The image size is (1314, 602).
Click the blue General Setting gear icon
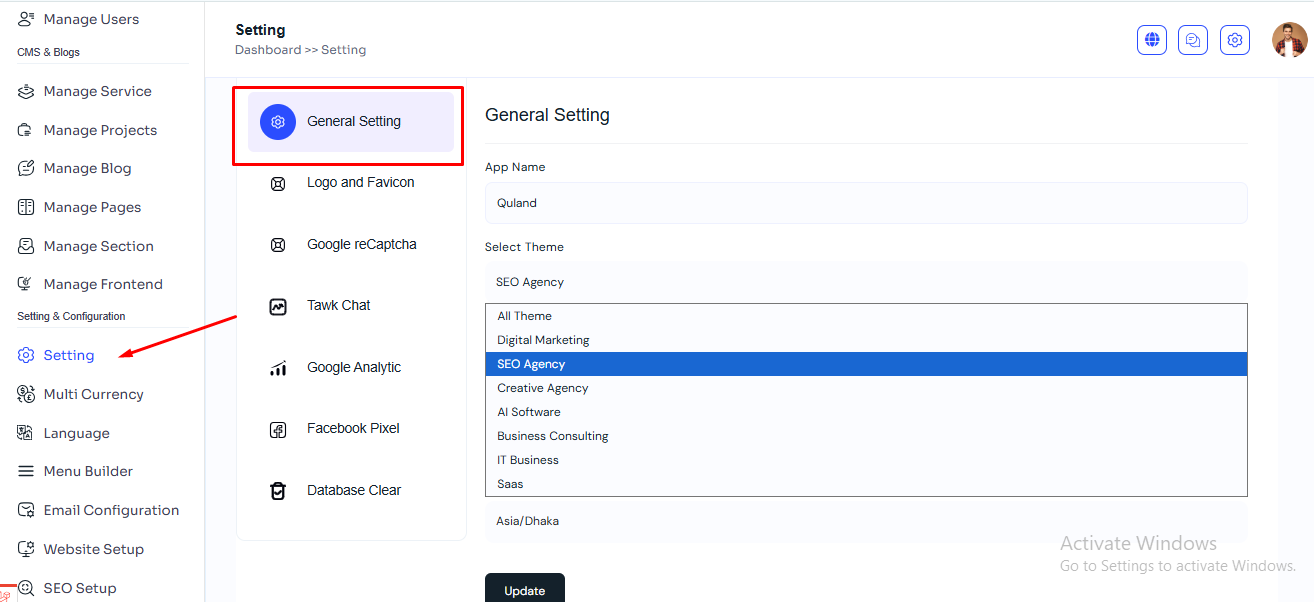tap(278, 122)
